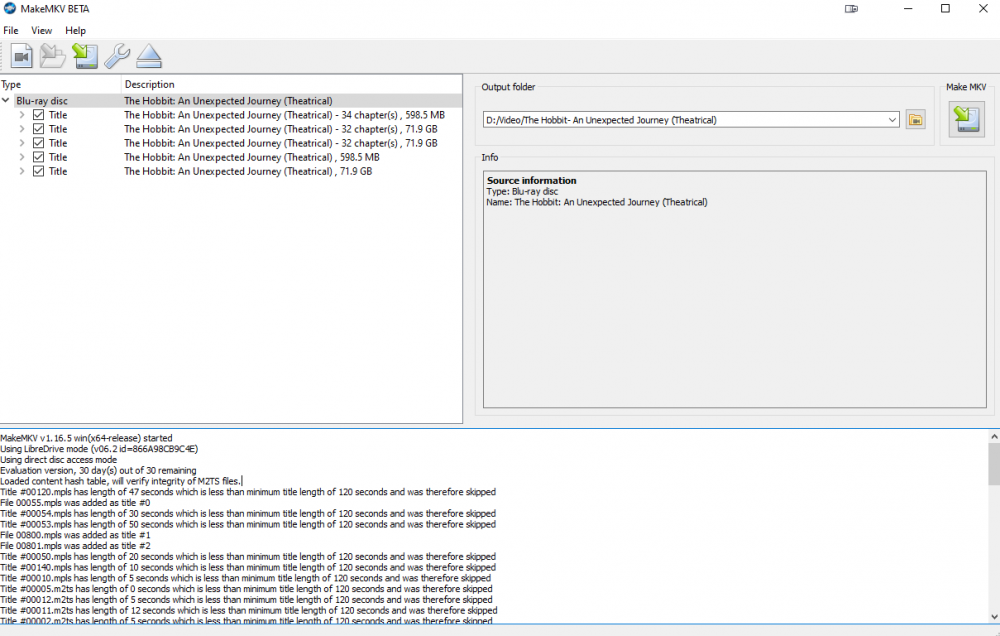Screen dimensions: 1000x636
Task: Click the Save selected titles toolbar icon
Action: tap(85, 56)
